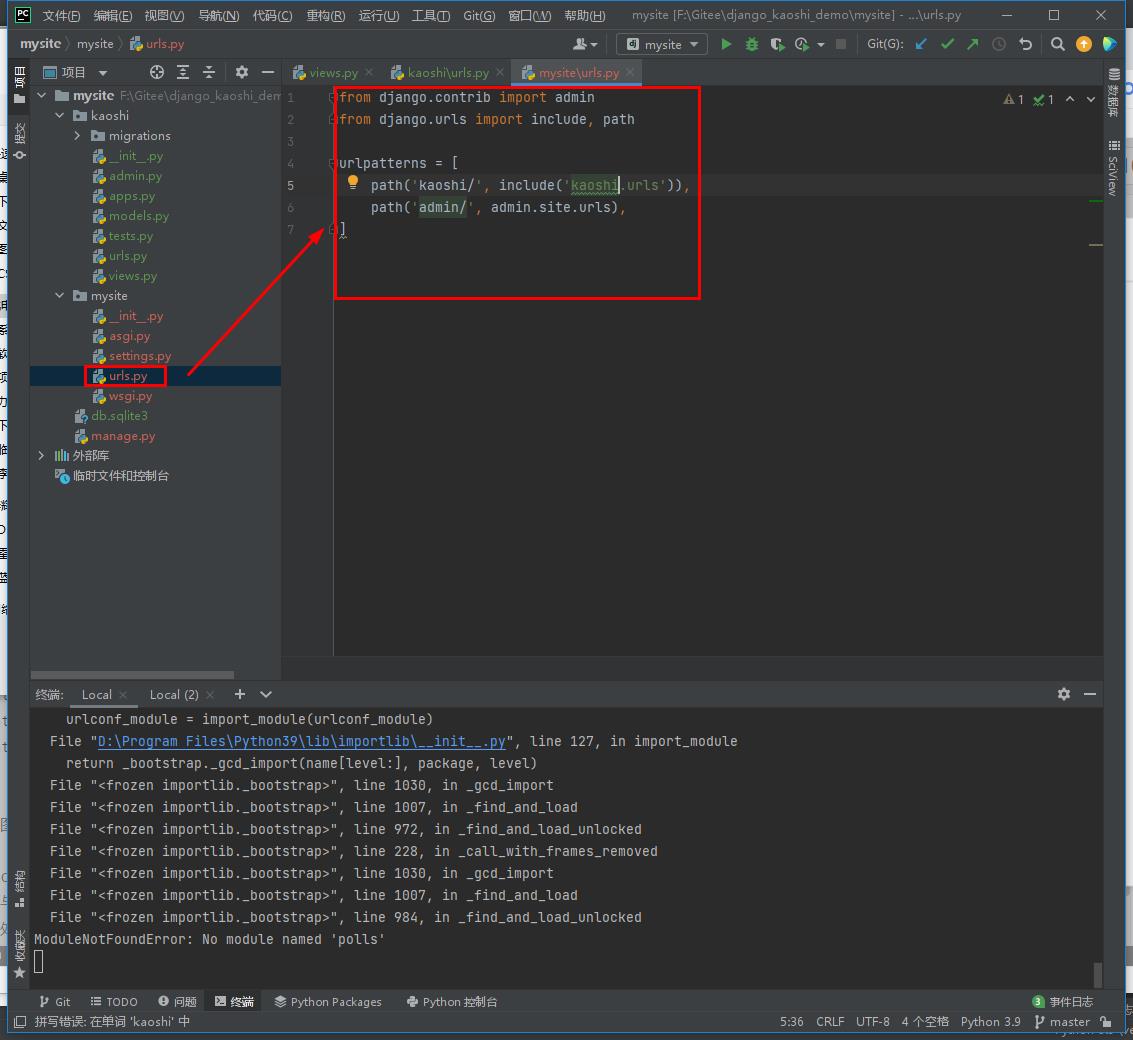Go to next highlighted error arrow
The width and height of the screenshot is (1133, 1040).
1090,100
